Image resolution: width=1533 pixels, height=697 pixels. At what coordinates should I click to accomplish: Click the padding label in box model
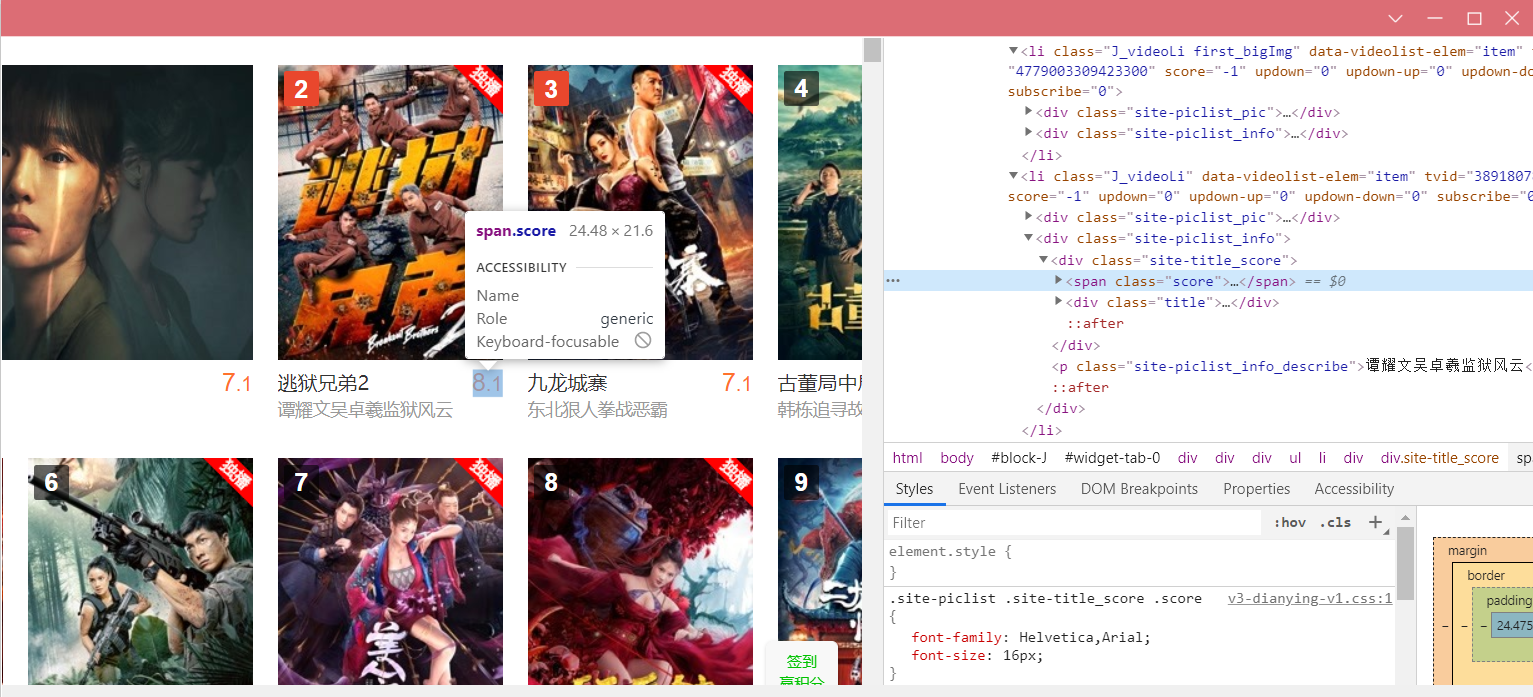(1508, 601)
